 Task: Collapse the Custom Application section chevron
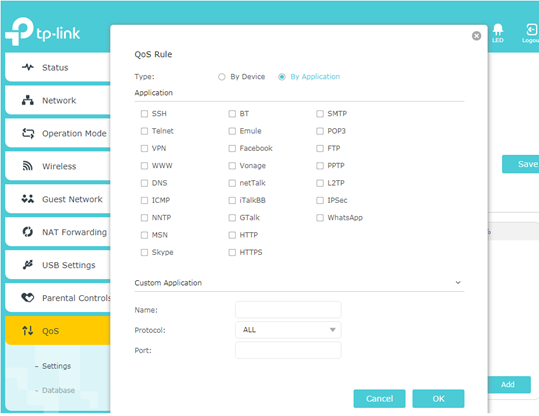458,283
